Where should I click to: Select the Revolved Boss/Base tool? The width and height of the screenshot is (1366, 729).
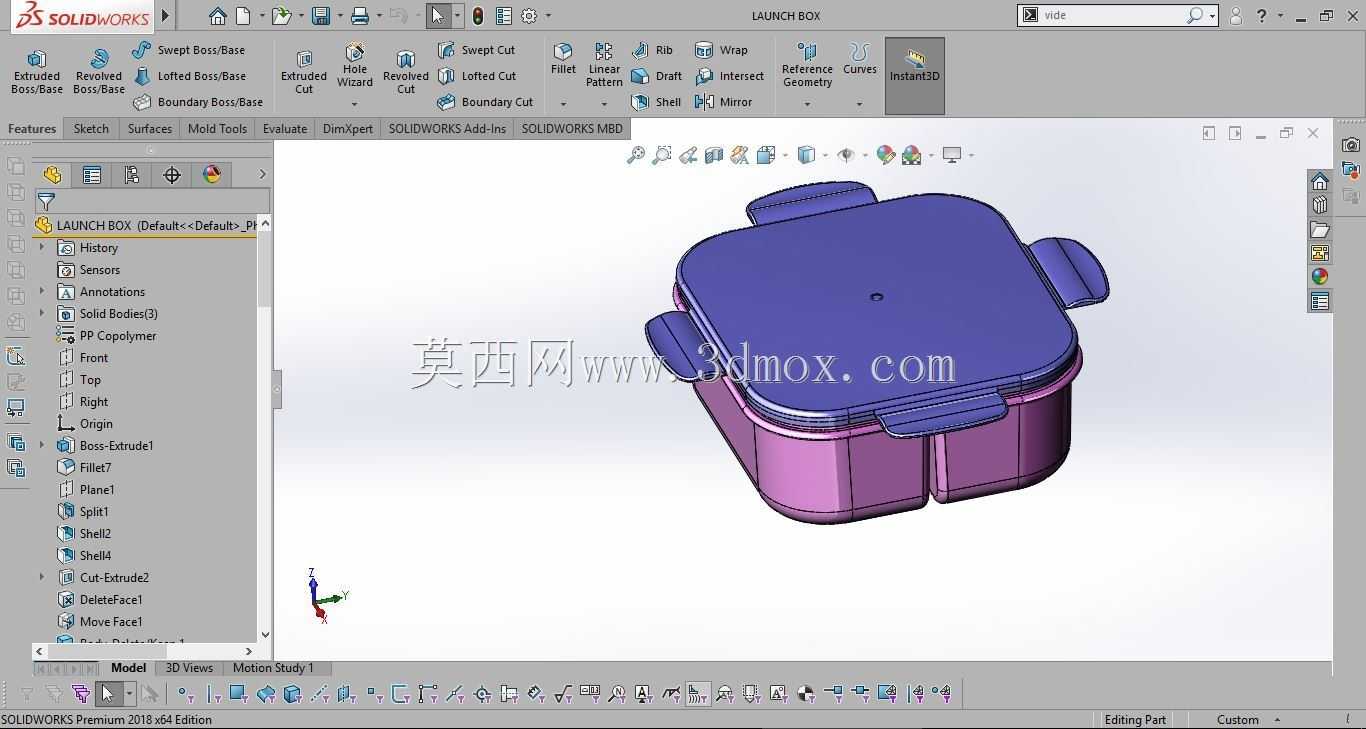click(x=98, y=72)
